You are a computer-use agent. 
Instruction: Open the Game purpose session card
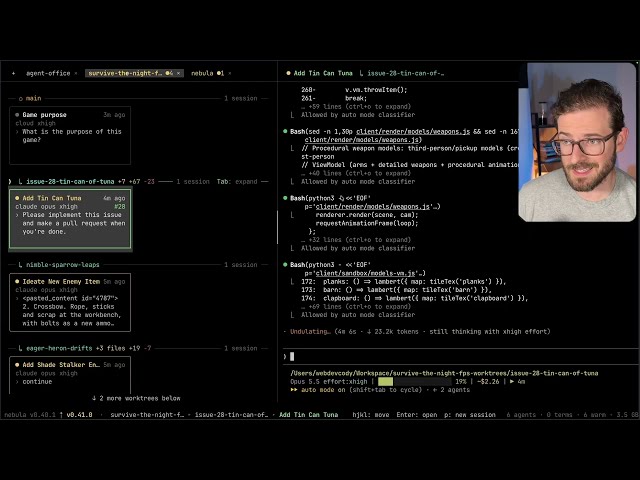(x=70, y=136)
